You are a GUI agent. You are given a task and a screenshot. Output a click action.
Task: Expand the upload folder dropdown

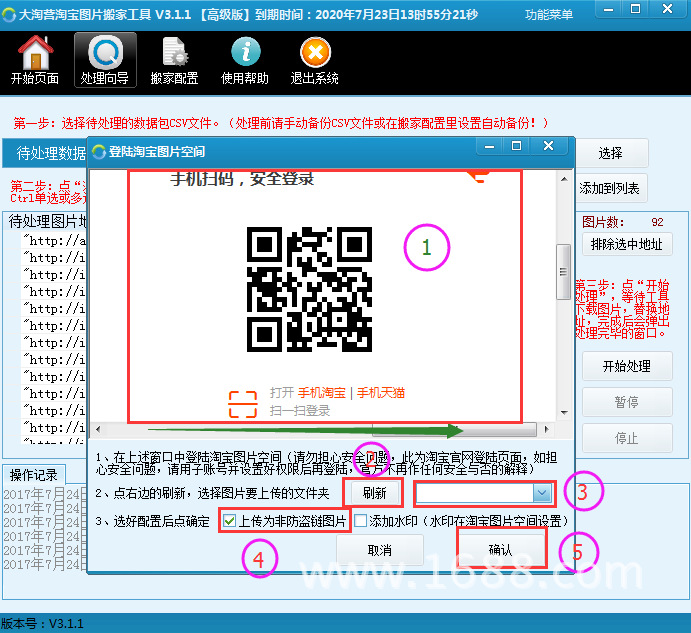542,493
